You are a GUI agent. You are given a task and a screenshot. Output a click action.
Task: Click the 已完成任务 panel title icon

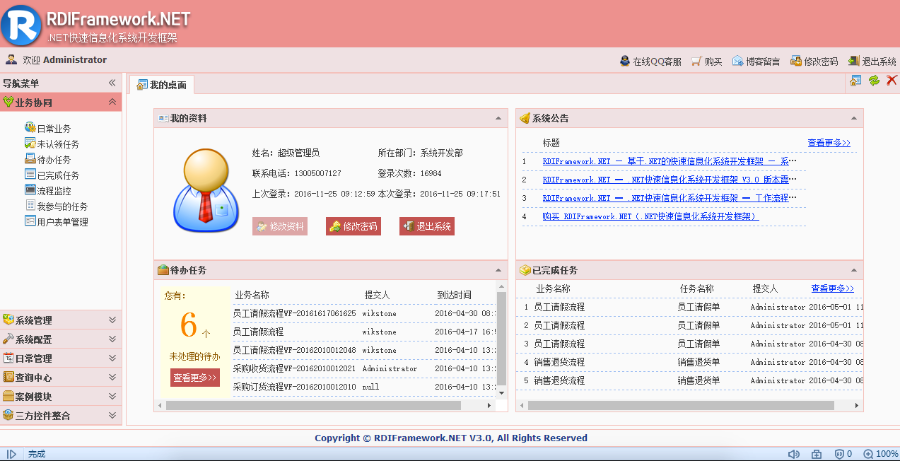click(x=525, y=270)
